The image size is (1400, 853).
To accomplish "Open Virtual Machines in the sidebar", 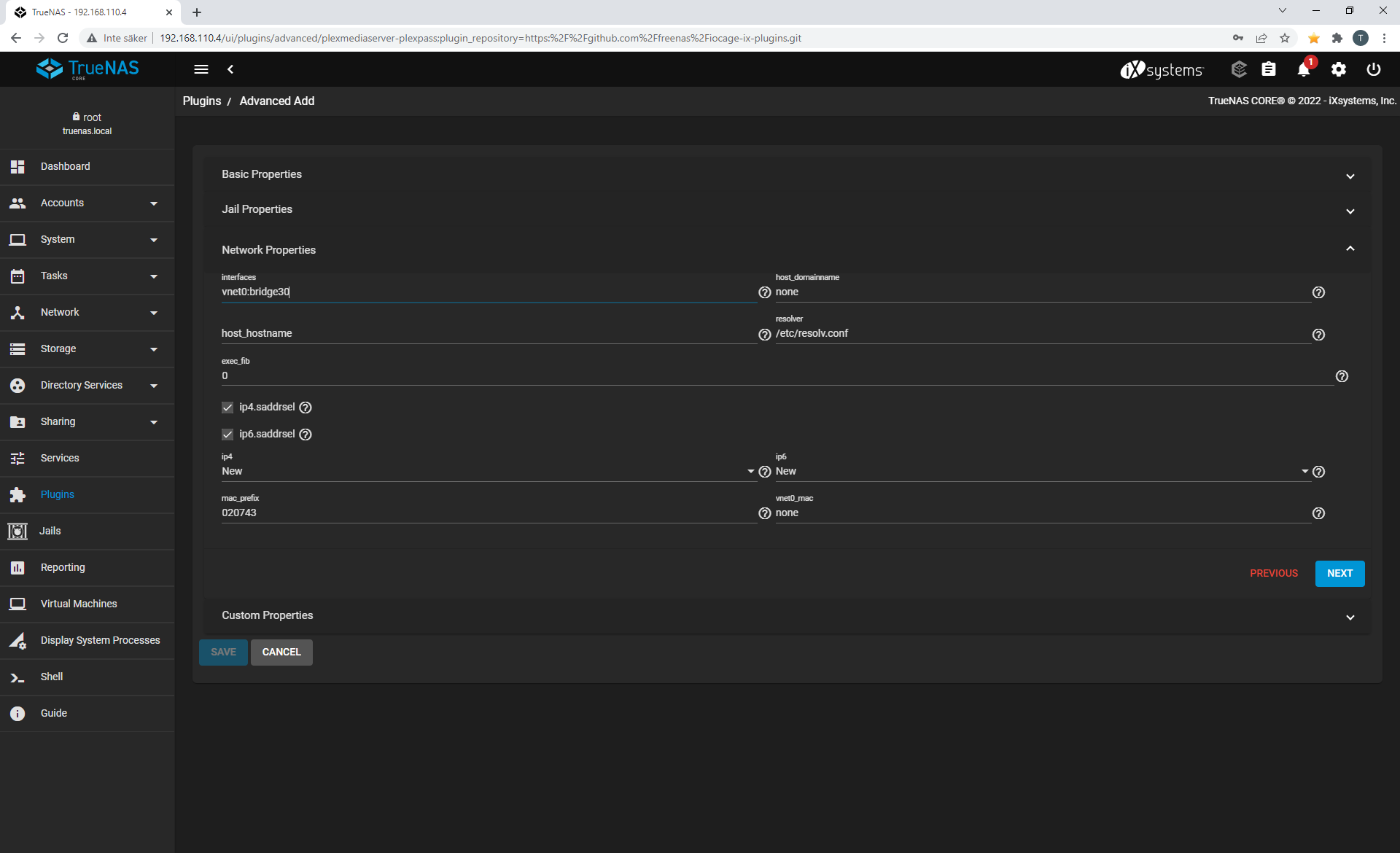I will pos(87,604).
